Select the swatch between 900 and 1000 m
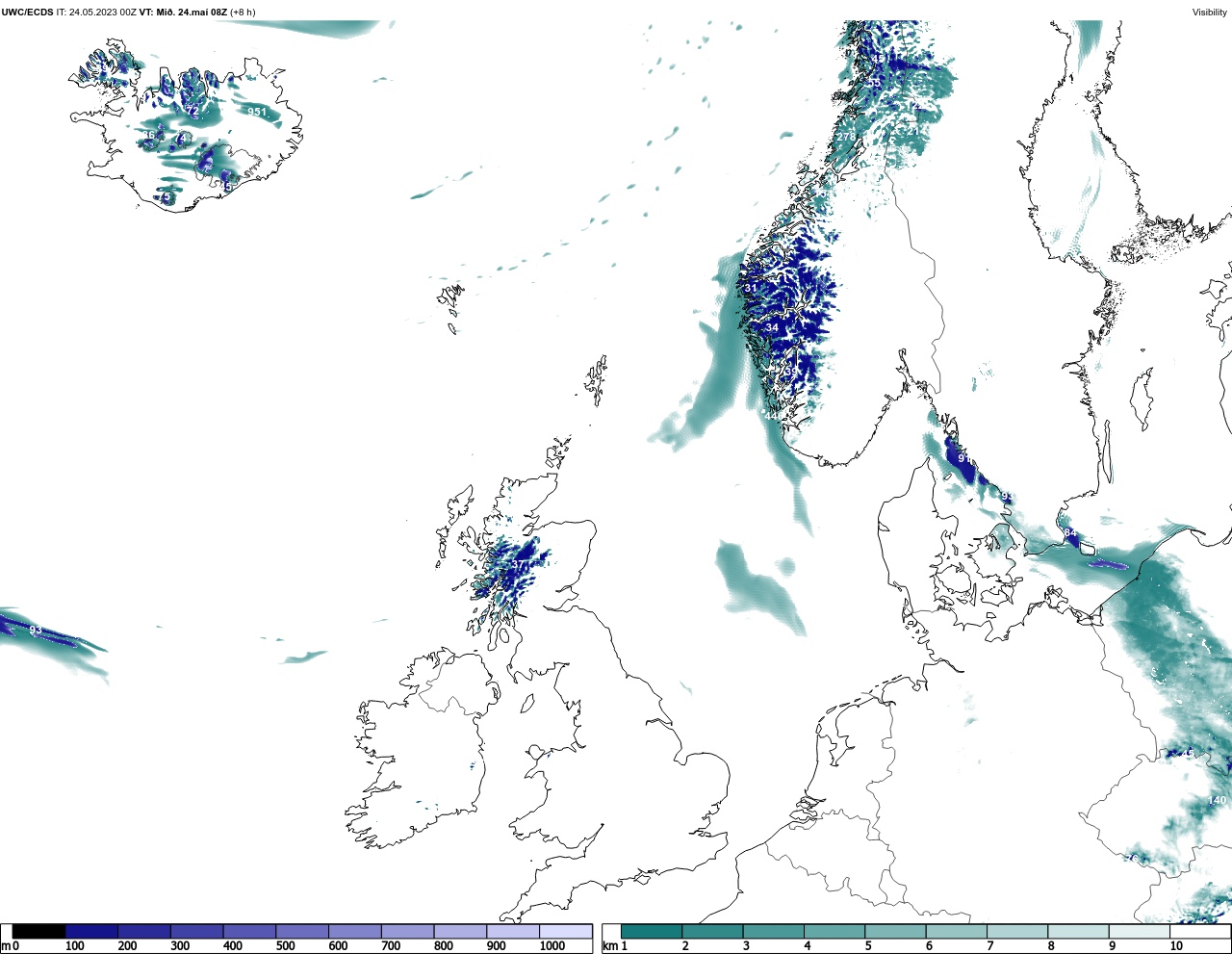This screenshot has width=1232, height=954. [x=512, y=931]
